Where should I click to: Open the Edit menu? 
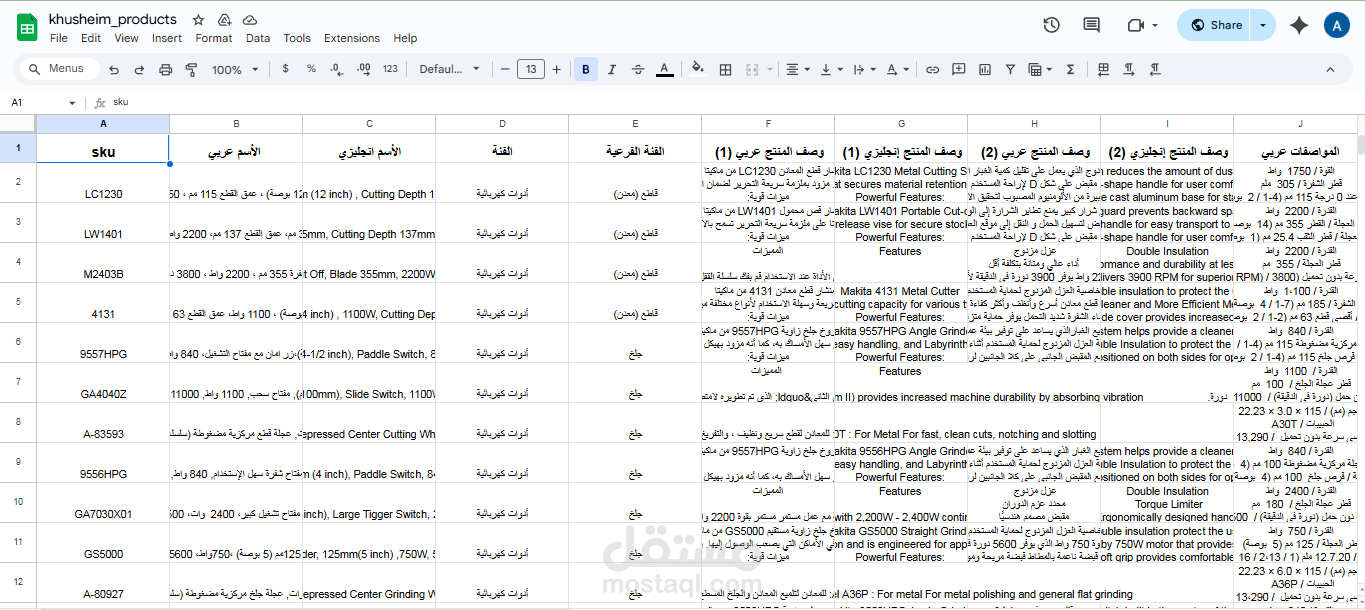91,38
